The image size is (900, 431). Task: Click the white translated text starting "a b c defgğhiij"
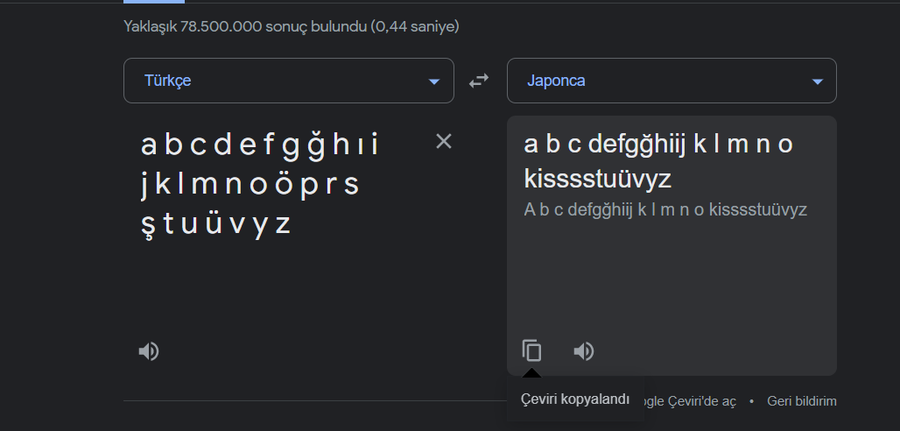[658, 145]
